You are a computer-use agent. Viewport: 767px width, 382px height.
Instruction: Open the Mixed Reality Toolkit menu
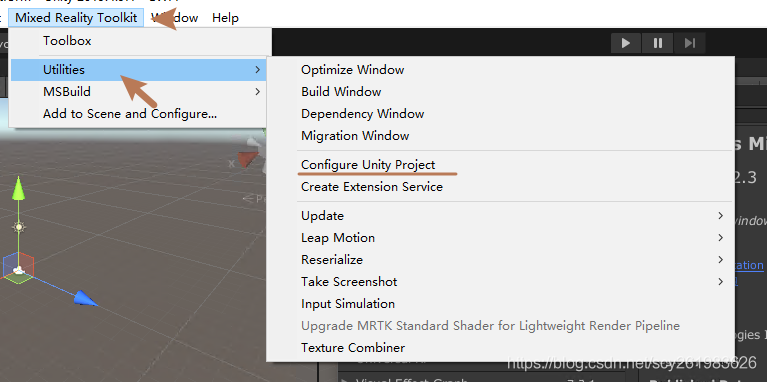point(76,18)
